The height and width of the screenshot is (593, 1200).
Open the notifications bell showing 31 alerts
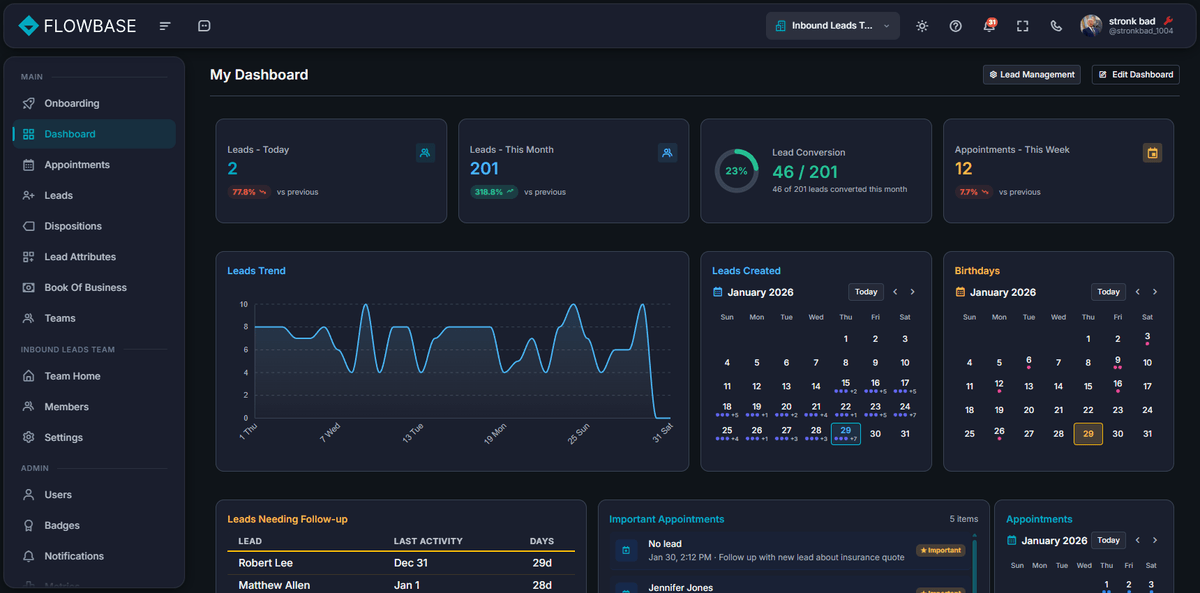pyautogui.click(x=989, y=25)
